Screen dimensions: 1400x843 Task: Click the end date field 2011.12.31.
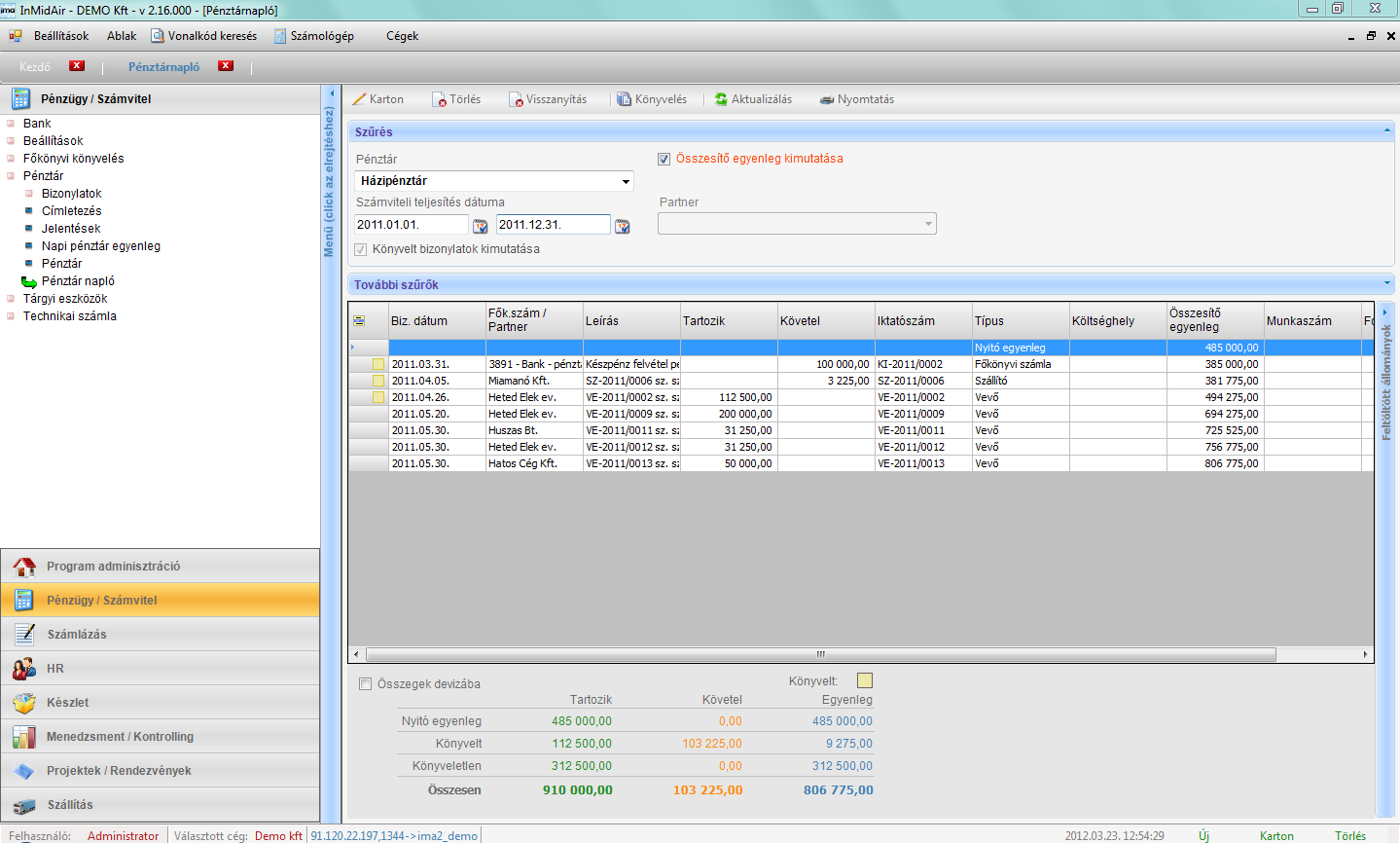coord(553,225)
